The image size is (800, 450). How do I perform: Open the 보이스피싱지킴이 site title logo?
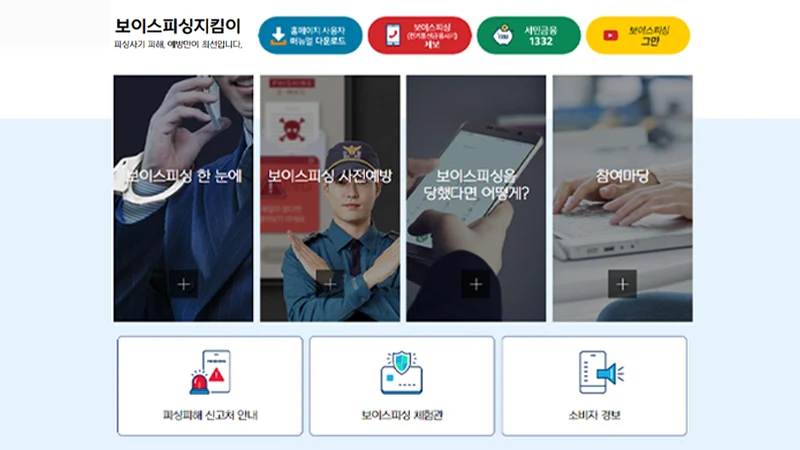(x=178, y=26)
